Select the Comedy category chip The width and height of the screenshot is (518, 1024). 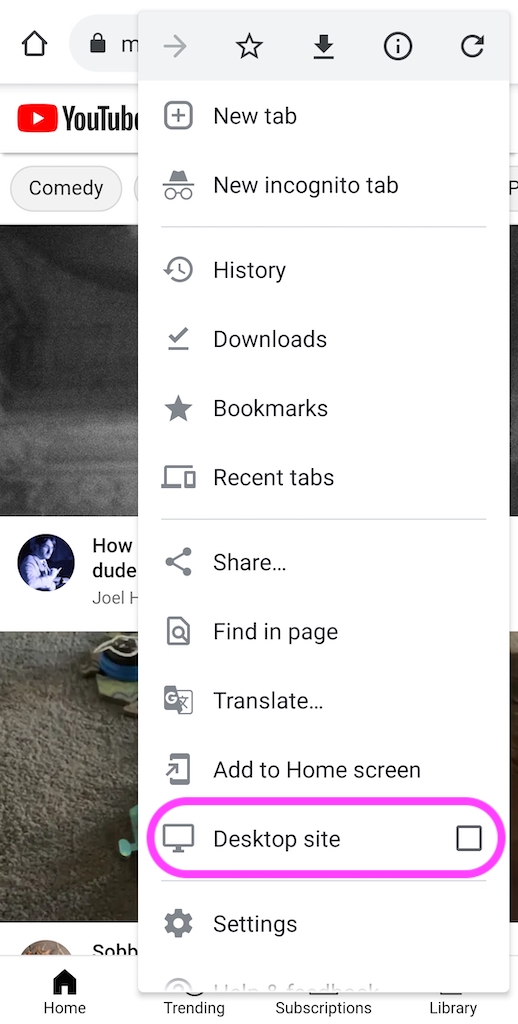click(x=66, y=188)
